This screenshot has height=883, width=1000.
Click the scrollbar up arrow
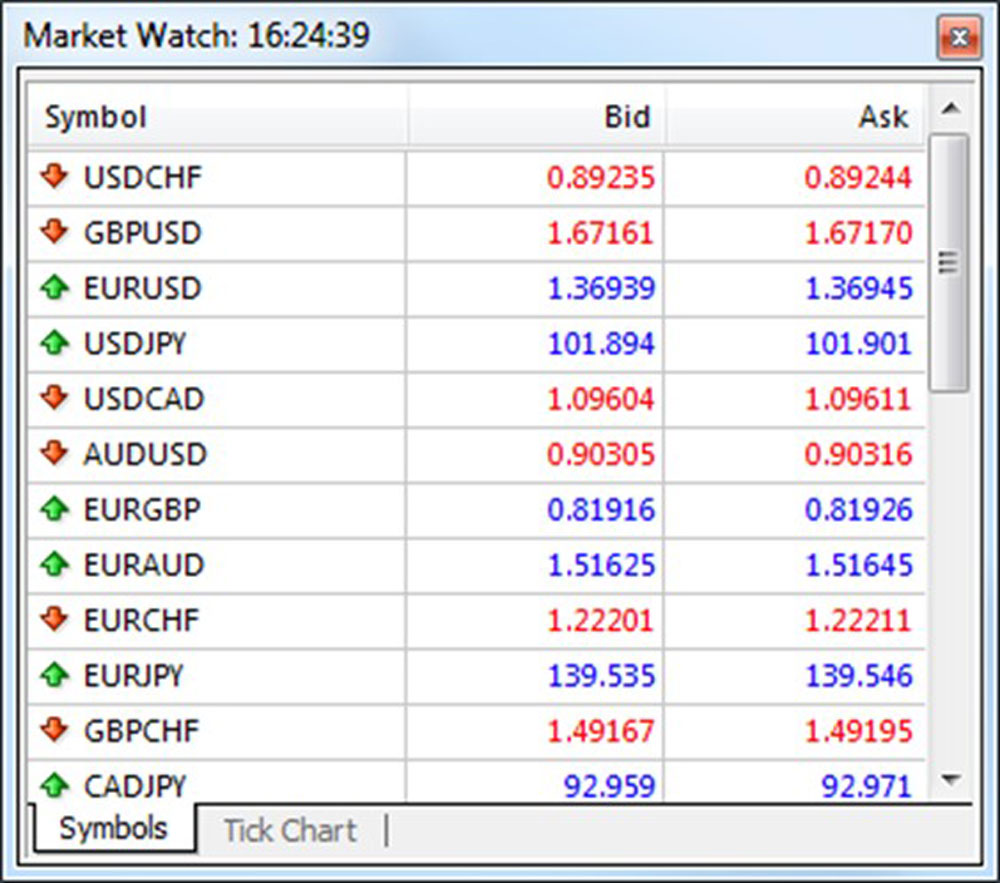click(x=951, y=108)
